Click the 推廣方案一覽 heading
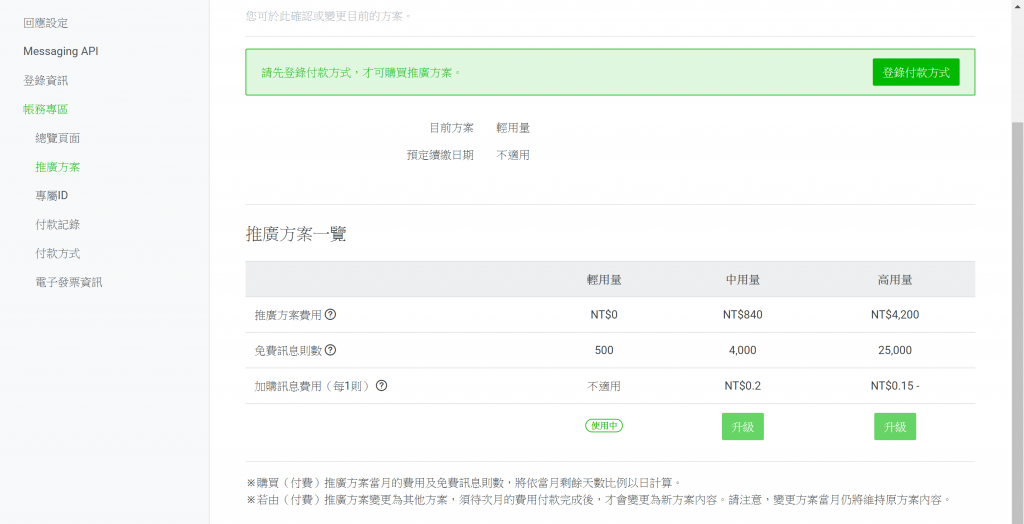The height and width of the screenshot is (524, 1024). [x=296, y=234]
